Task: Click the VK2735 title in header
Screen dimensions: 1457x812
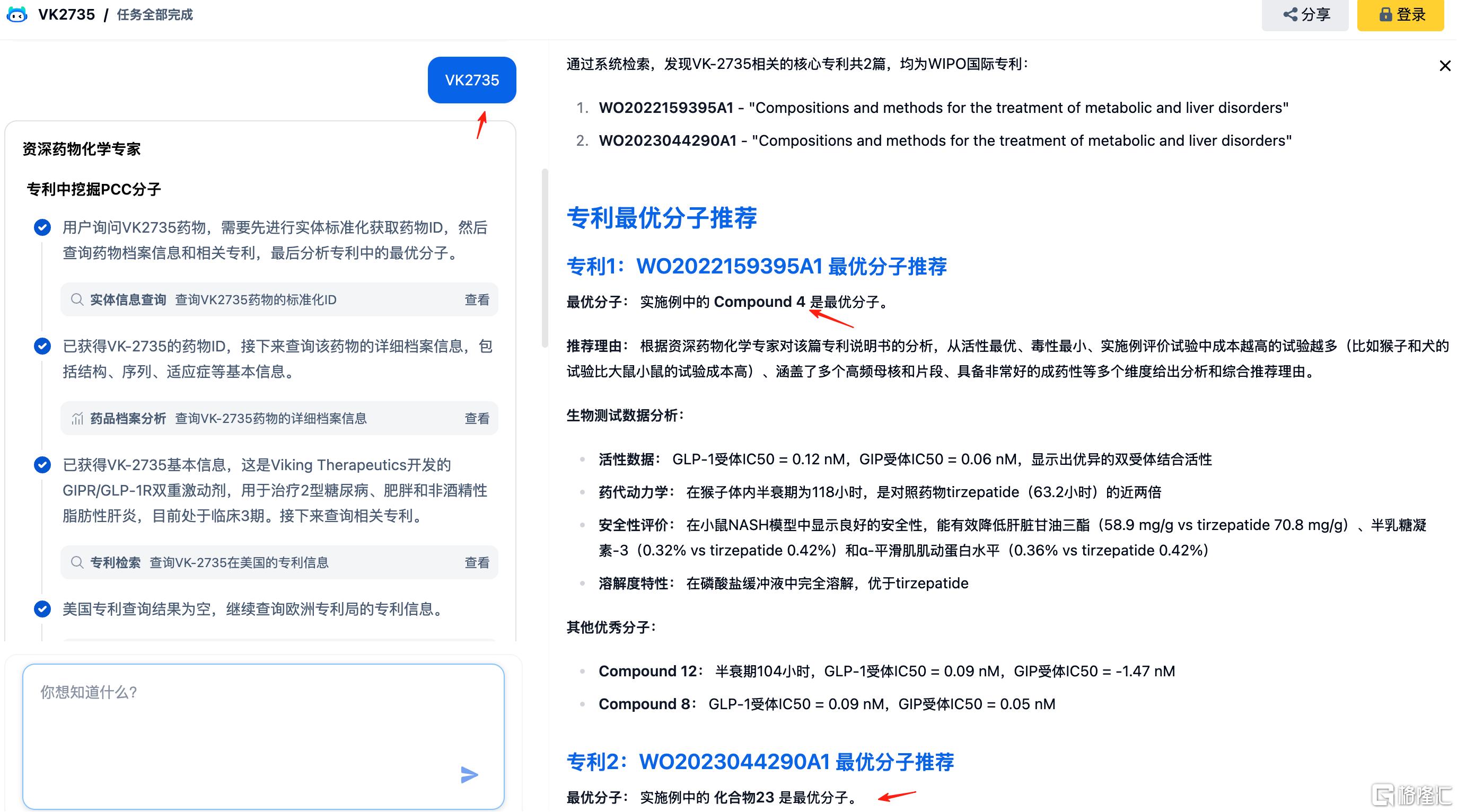Action: [x=67, y=15]
